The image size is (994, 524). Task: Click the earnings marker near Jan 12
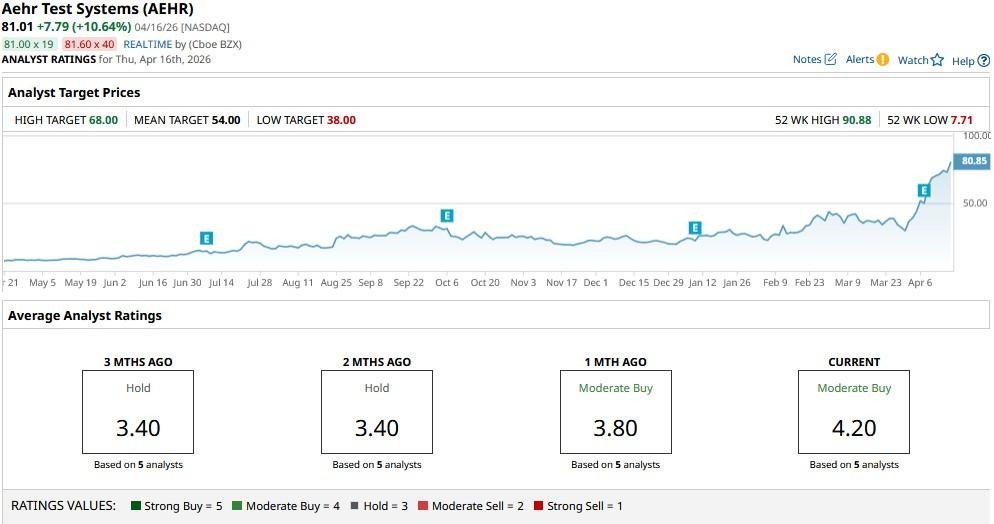(x=695, y=228)
